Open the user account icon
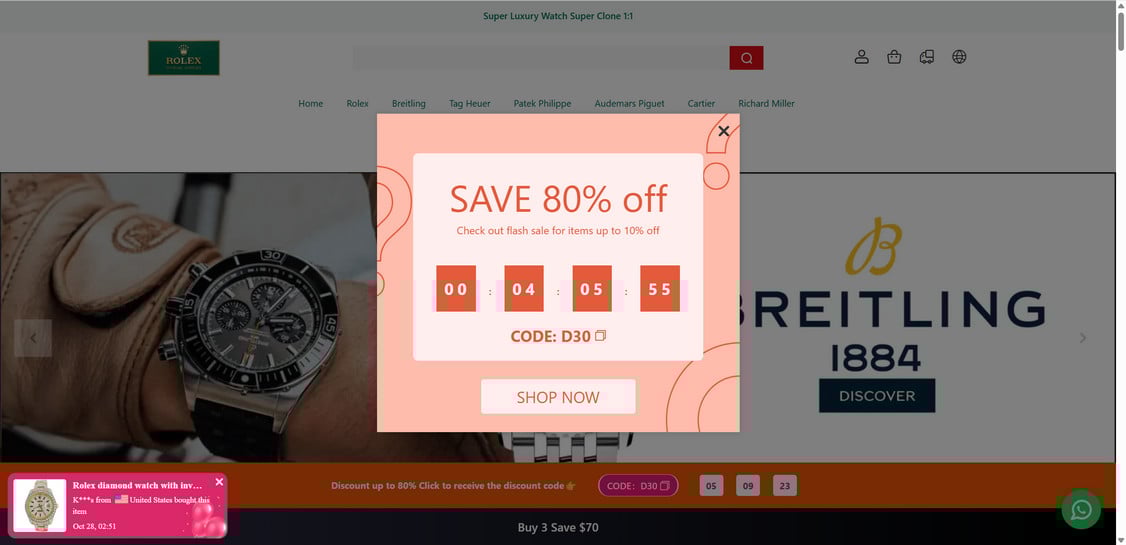The width and height of the screenshot is (1126, 545). click(x=862, y=57)
